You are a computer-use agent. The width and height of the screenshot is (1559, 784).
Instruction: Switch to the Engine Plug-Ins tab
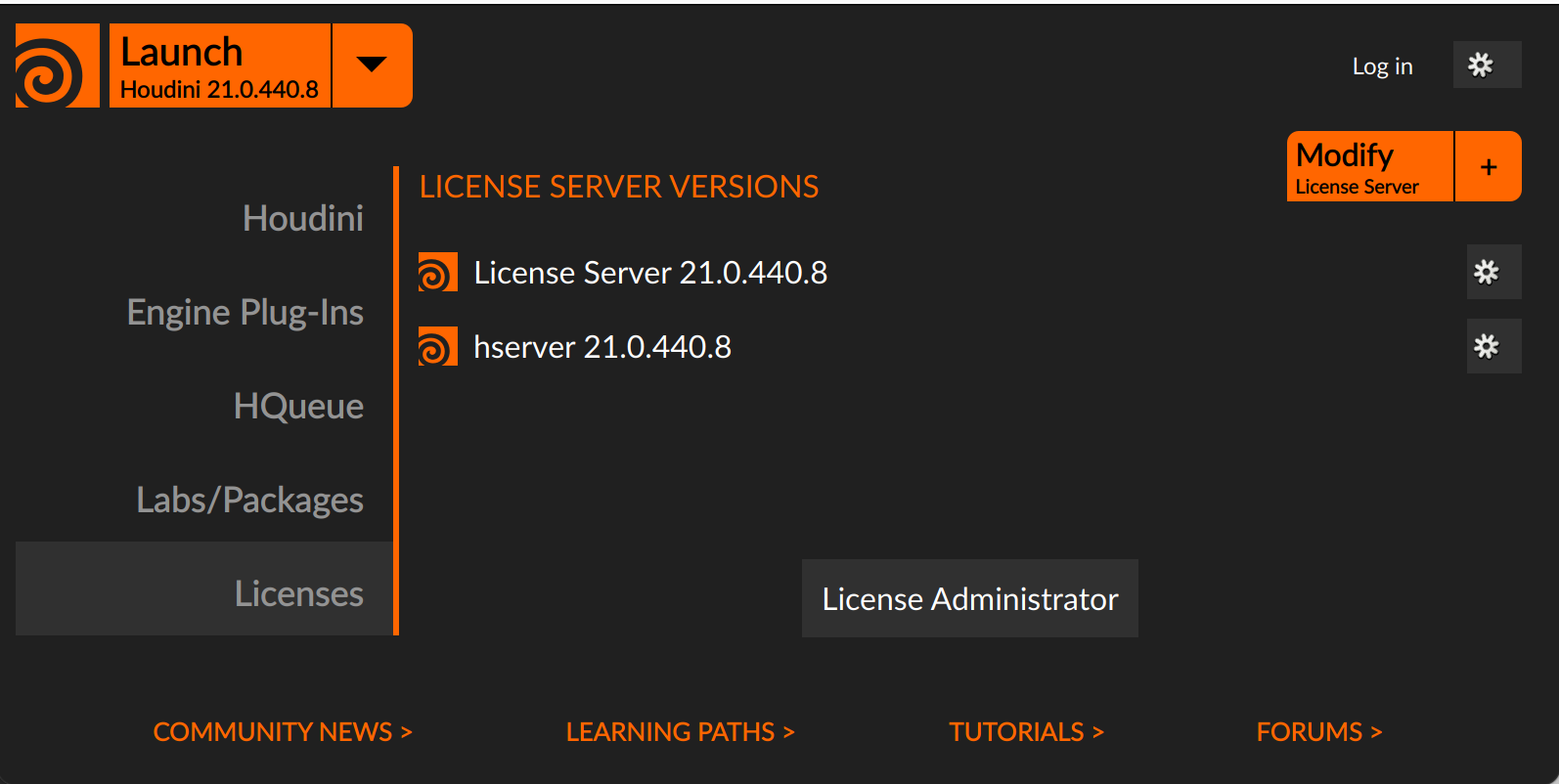point(204,312)
